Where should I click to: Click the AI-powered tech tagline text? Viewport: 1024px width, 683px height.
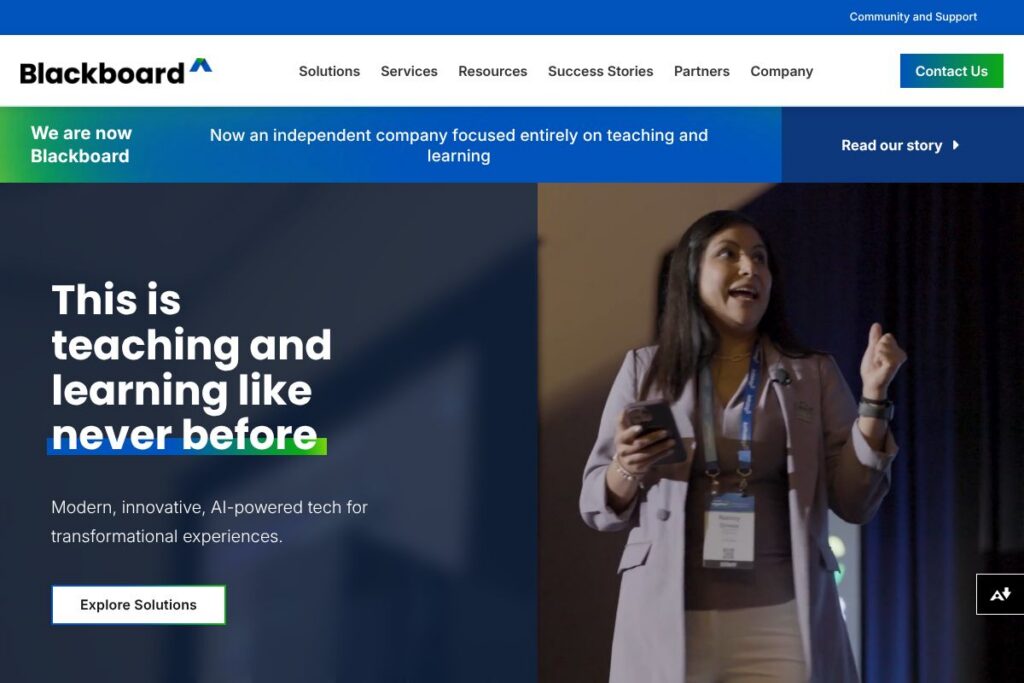[x=209, y=521]
